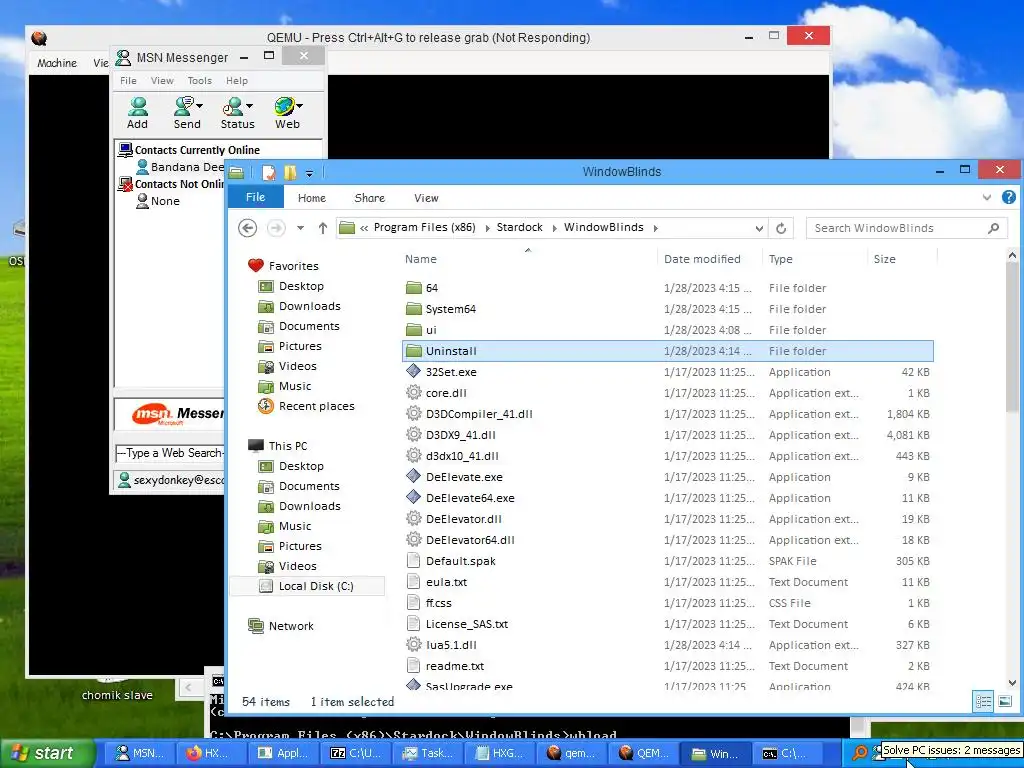The width and height of the screenshot is (1024, 768).
Task: Open the recent locations dropdown arrow
Action: tap(300, 228)
